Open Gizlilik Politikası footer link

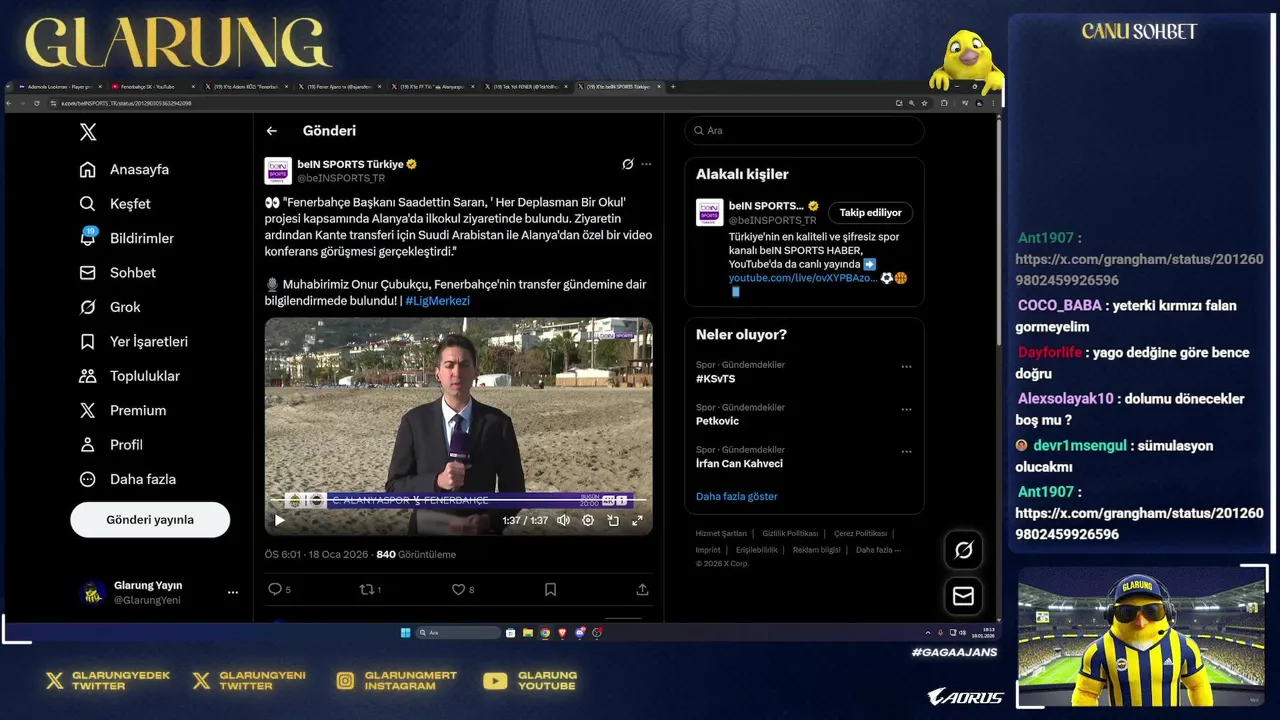[x=790, y=534]
